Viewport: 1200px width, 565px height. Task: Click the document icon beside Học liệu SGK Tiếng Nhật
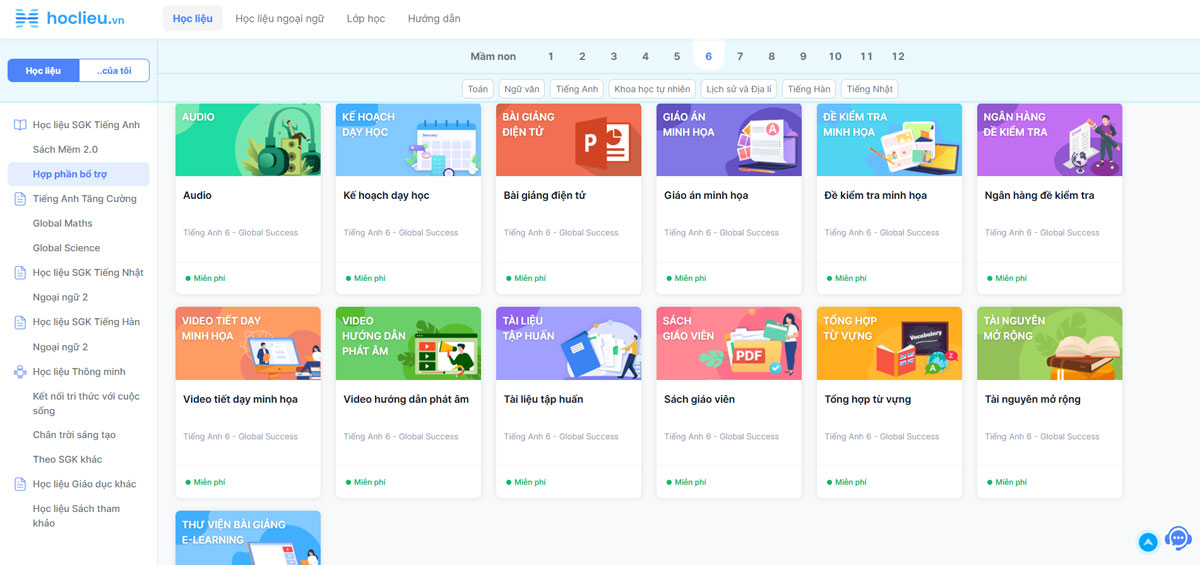coord(20,273)
